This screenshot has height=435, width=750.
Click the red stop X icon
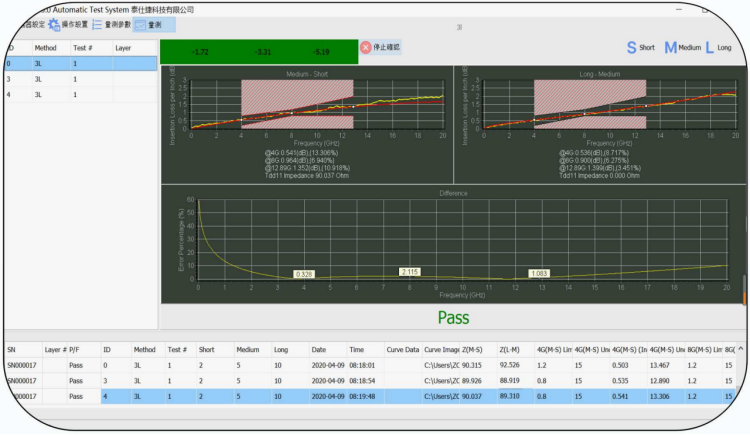[x=365, y=47]
